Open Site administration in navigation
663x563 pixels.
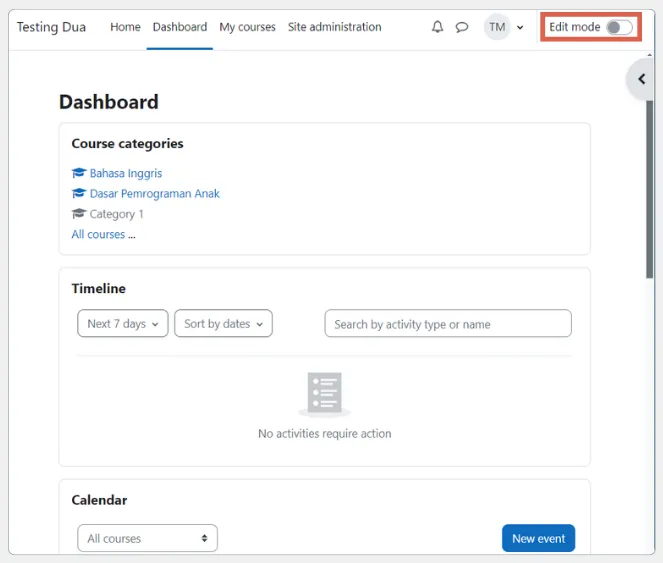point(334,27)
